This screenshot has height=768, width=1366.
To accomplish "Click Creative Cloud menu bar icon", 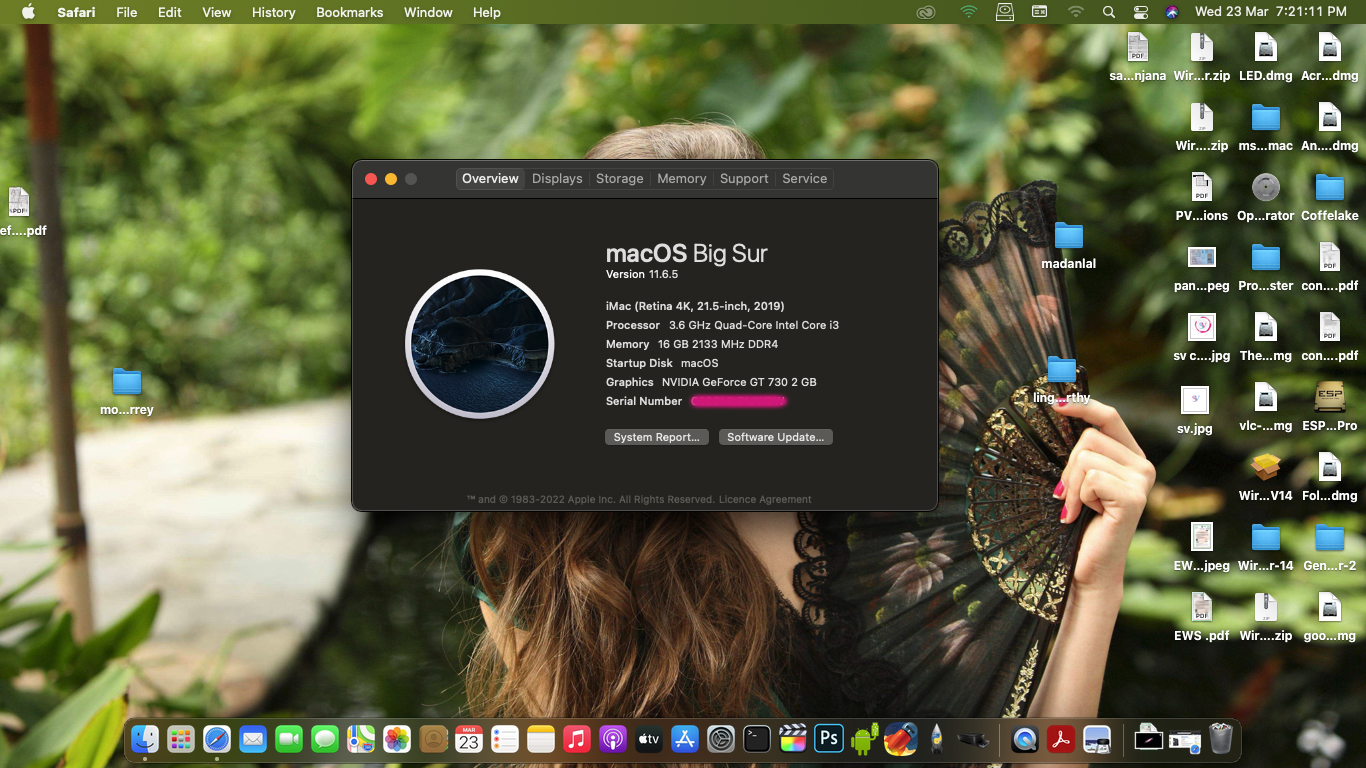I will [926, 12].
